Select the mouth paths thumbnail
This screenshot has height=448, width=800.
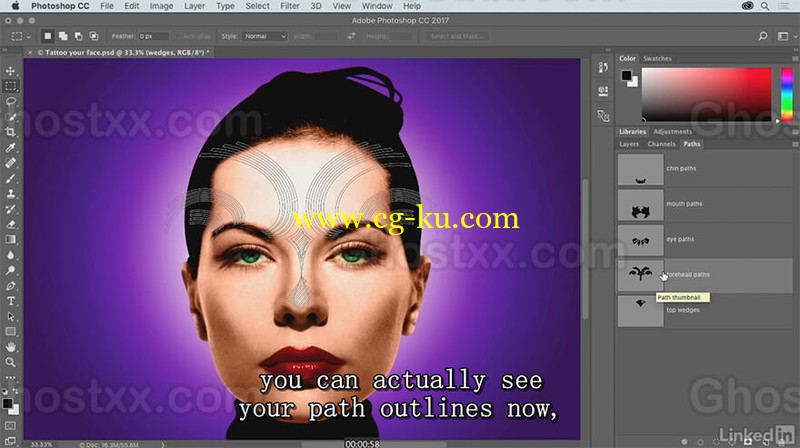point(640,205)
